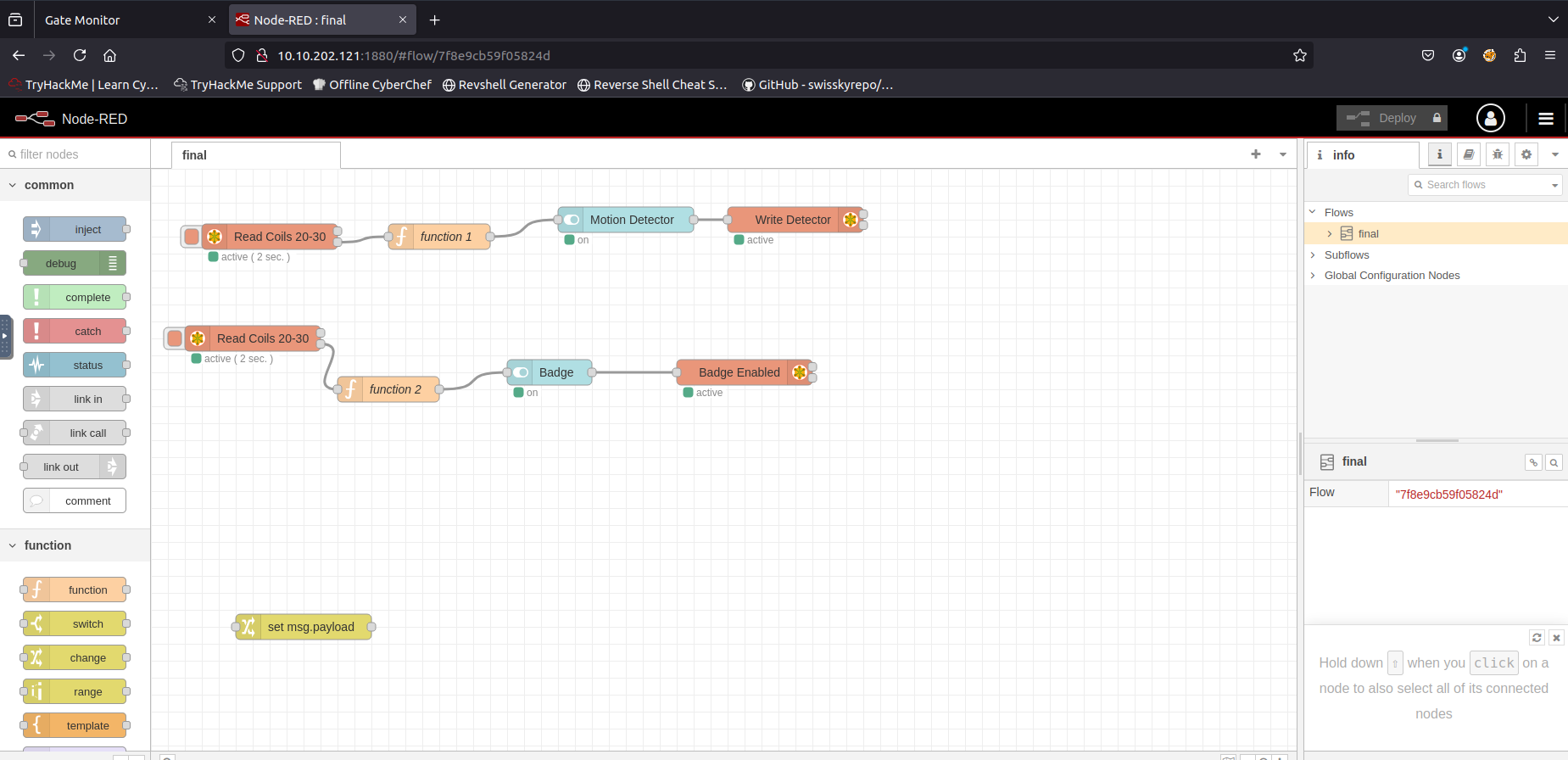This screenshot has width=1568, height=760.
Task: Click the filter nodes search field
Action: pos(76,154)
